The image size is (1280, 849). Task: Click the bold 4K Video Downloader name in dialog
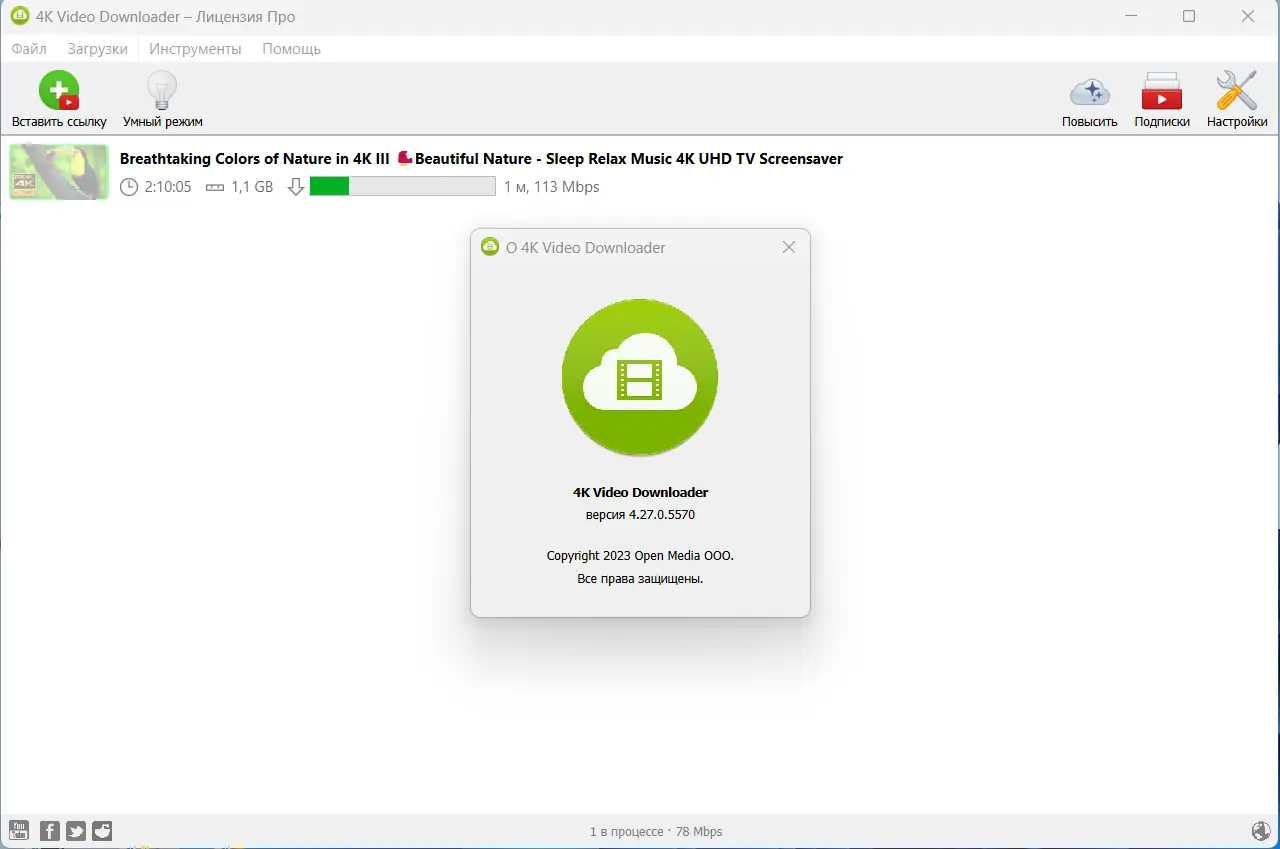click(640, 492)
